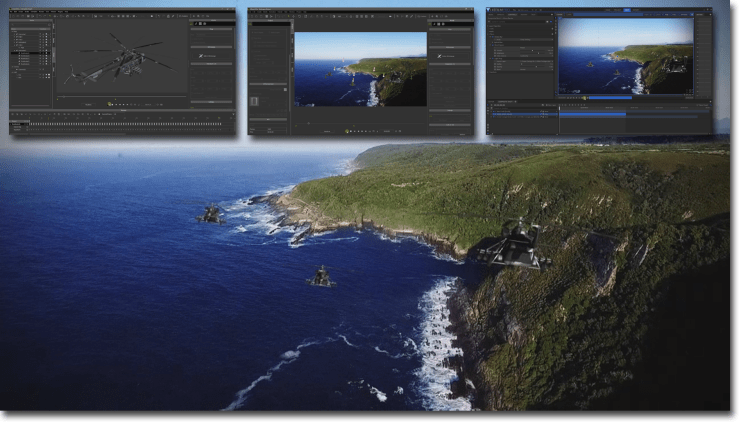Click the yellow play button under helicopter viewport

(x=108, y=105)
